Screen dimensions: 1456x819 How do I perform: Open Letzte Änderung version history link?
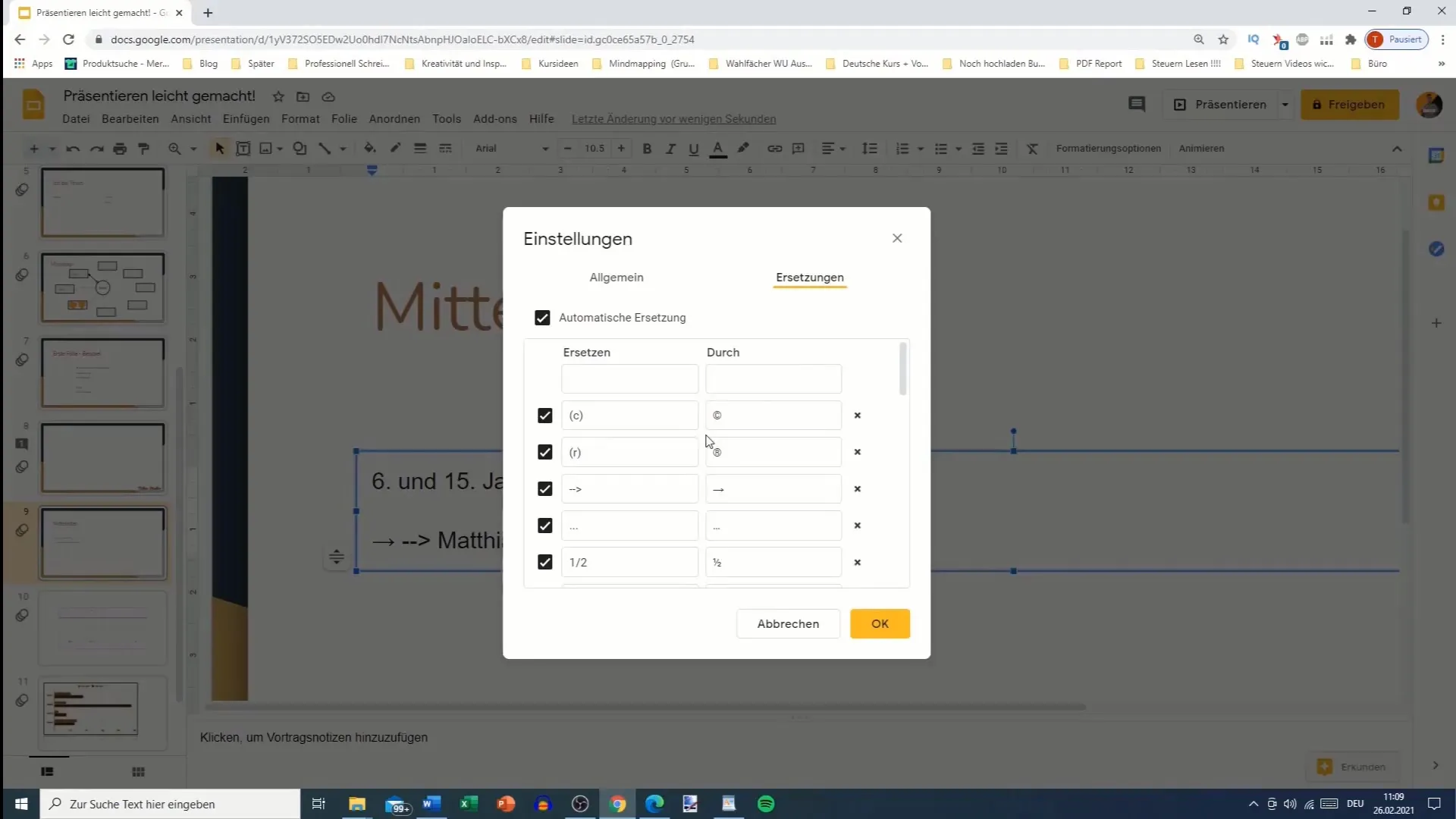(673, 119)
